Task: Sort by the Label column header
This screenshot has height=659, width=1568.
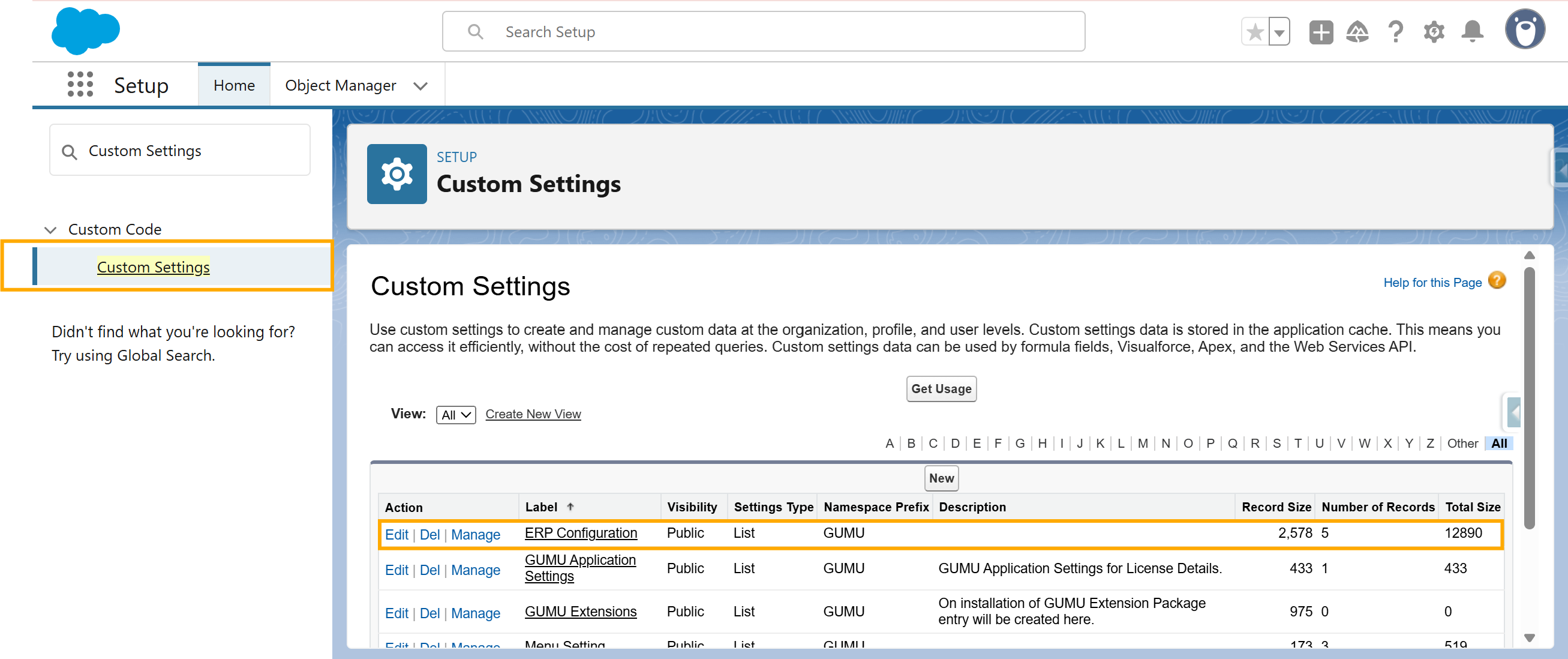Action: point(541,507)
